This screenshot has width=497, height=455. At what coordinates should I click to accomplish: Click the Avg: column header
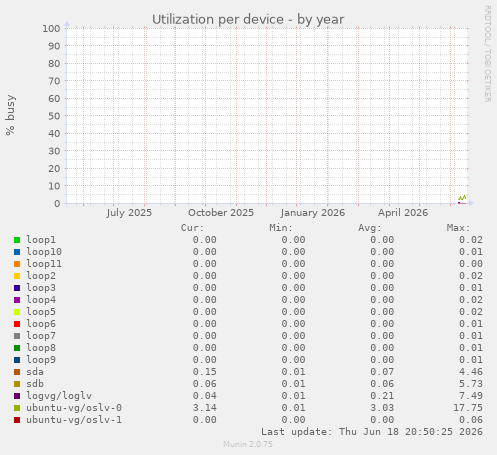(370, 228)
